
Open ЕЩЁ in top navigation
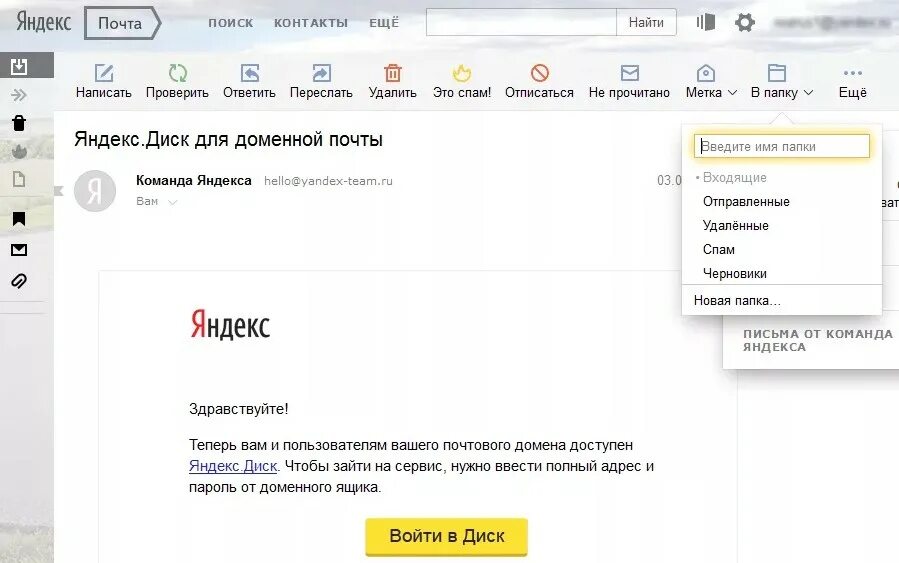coord(384,23)
